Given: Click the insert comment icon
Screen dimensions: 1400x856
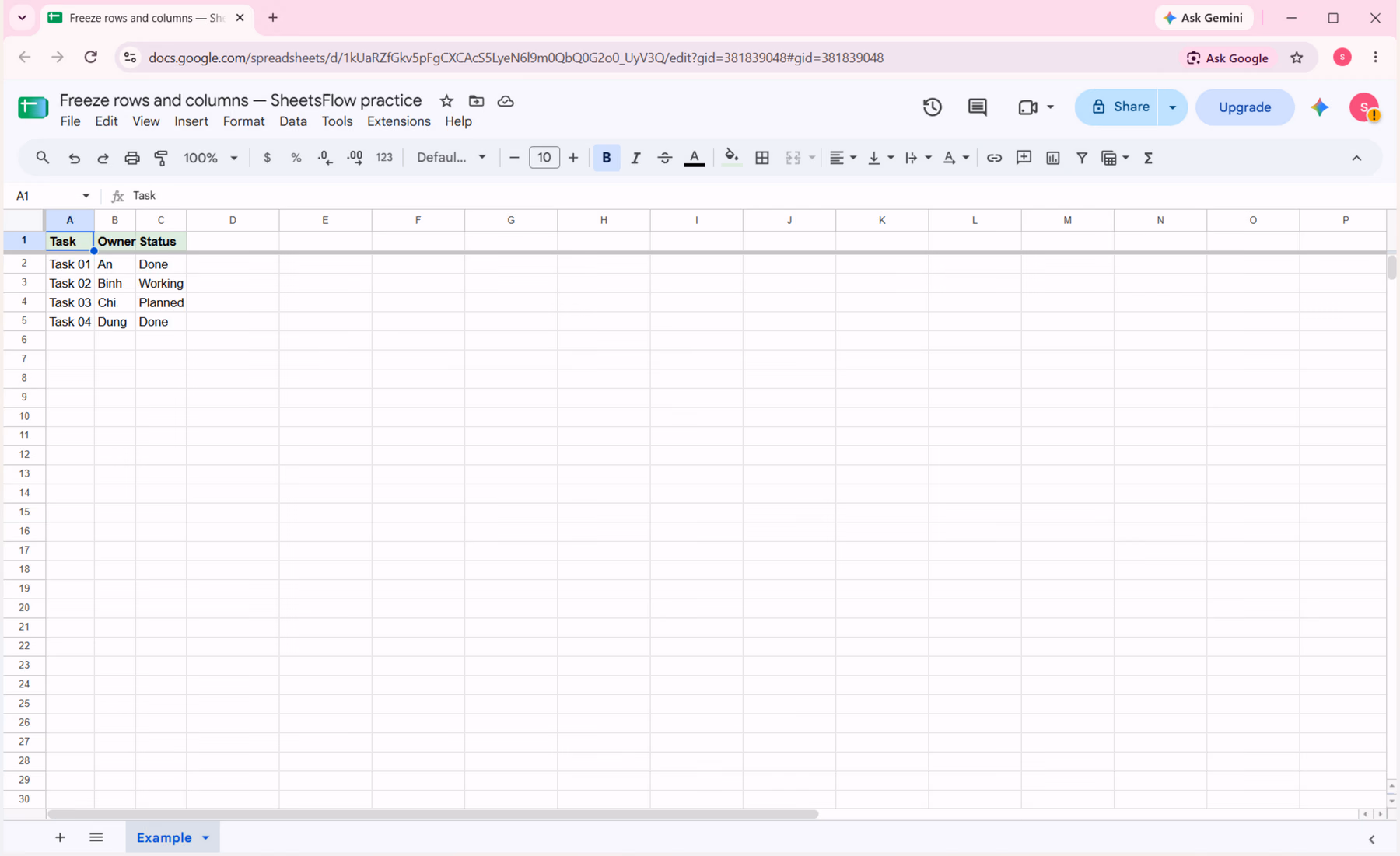Looking at the screenshot, I should click(1024, 158).
